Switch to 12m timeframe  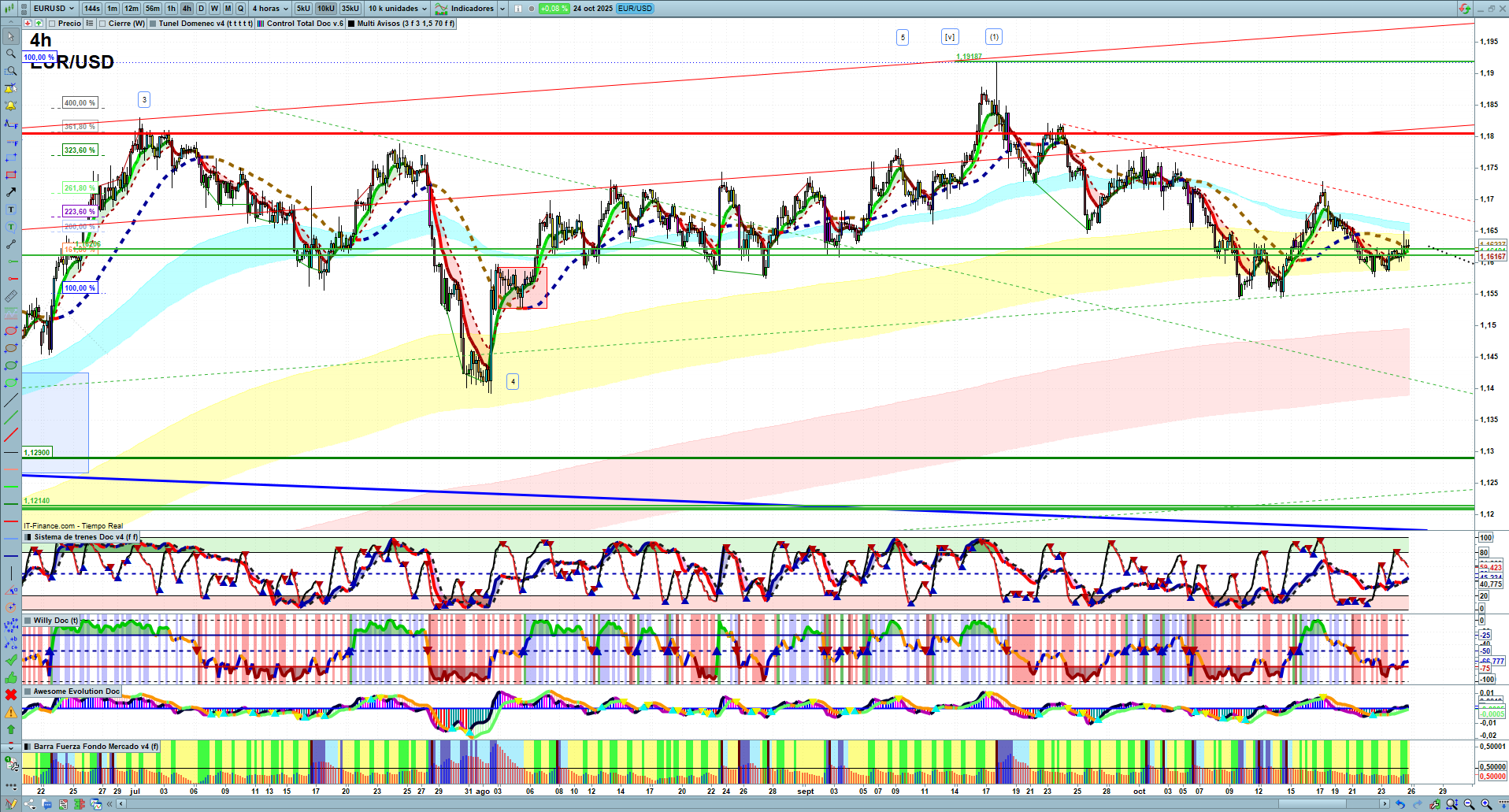(132, 9)
